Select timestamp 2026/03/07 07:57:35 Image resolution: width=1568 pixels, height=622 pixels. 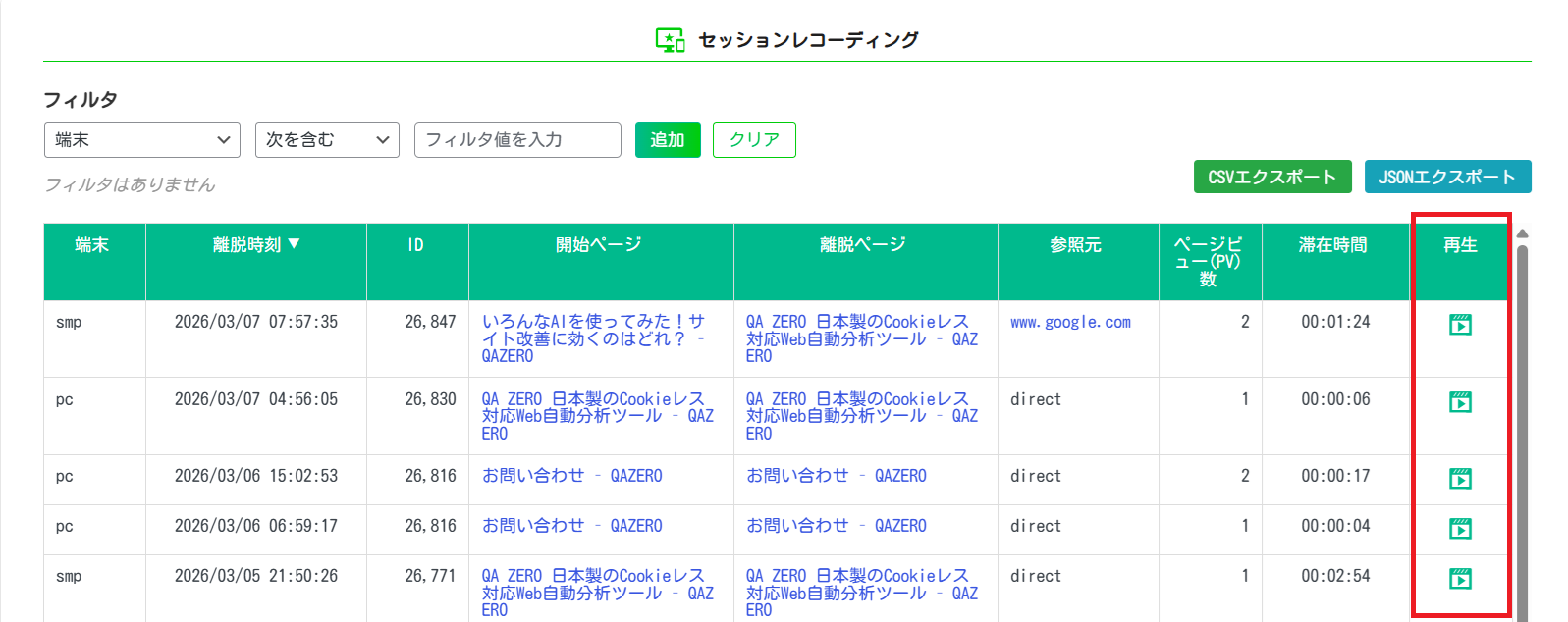256,322
